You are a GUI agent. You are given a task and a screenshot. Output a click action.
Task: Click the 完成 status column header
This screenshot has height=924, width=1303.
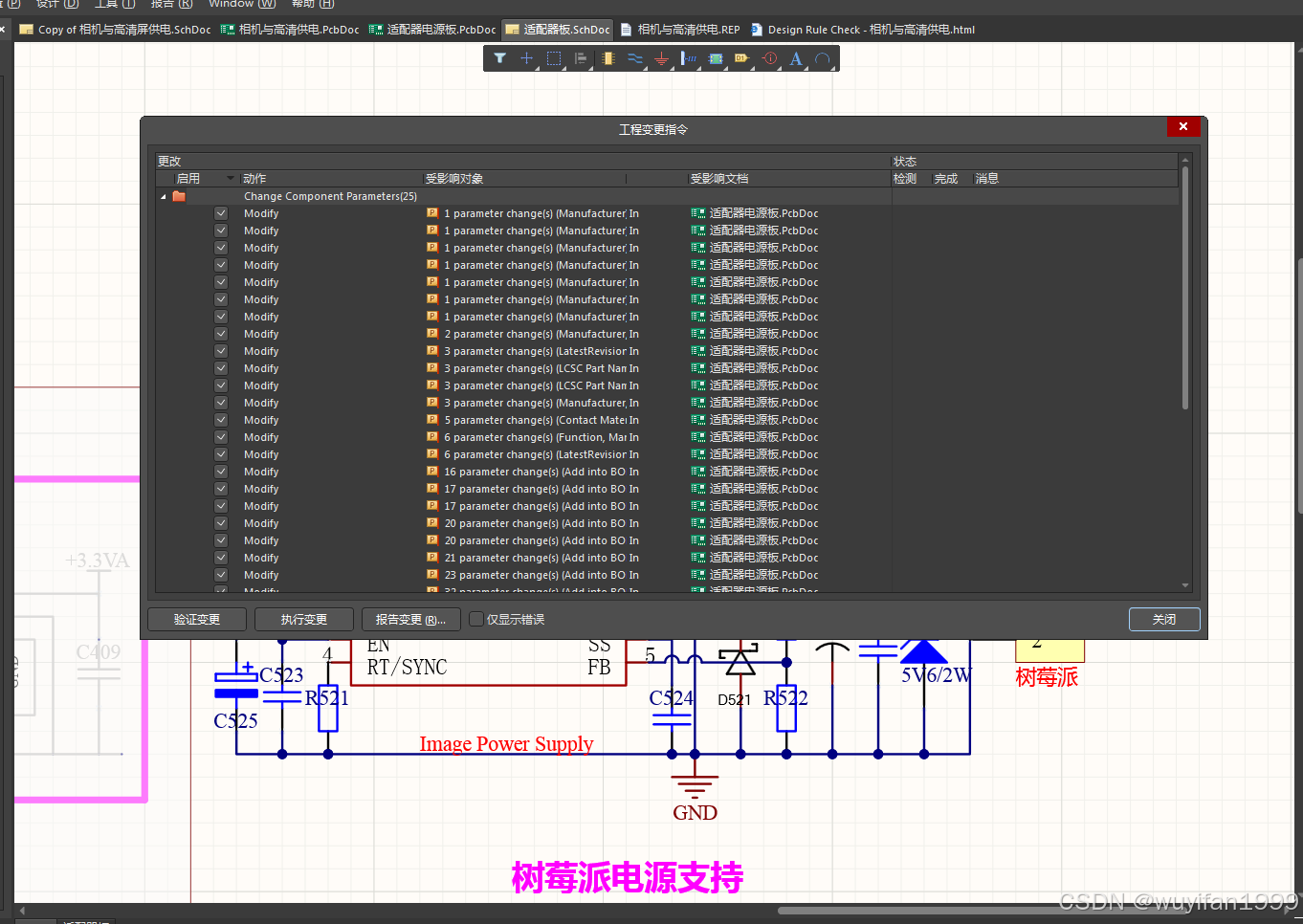point(946,179)
